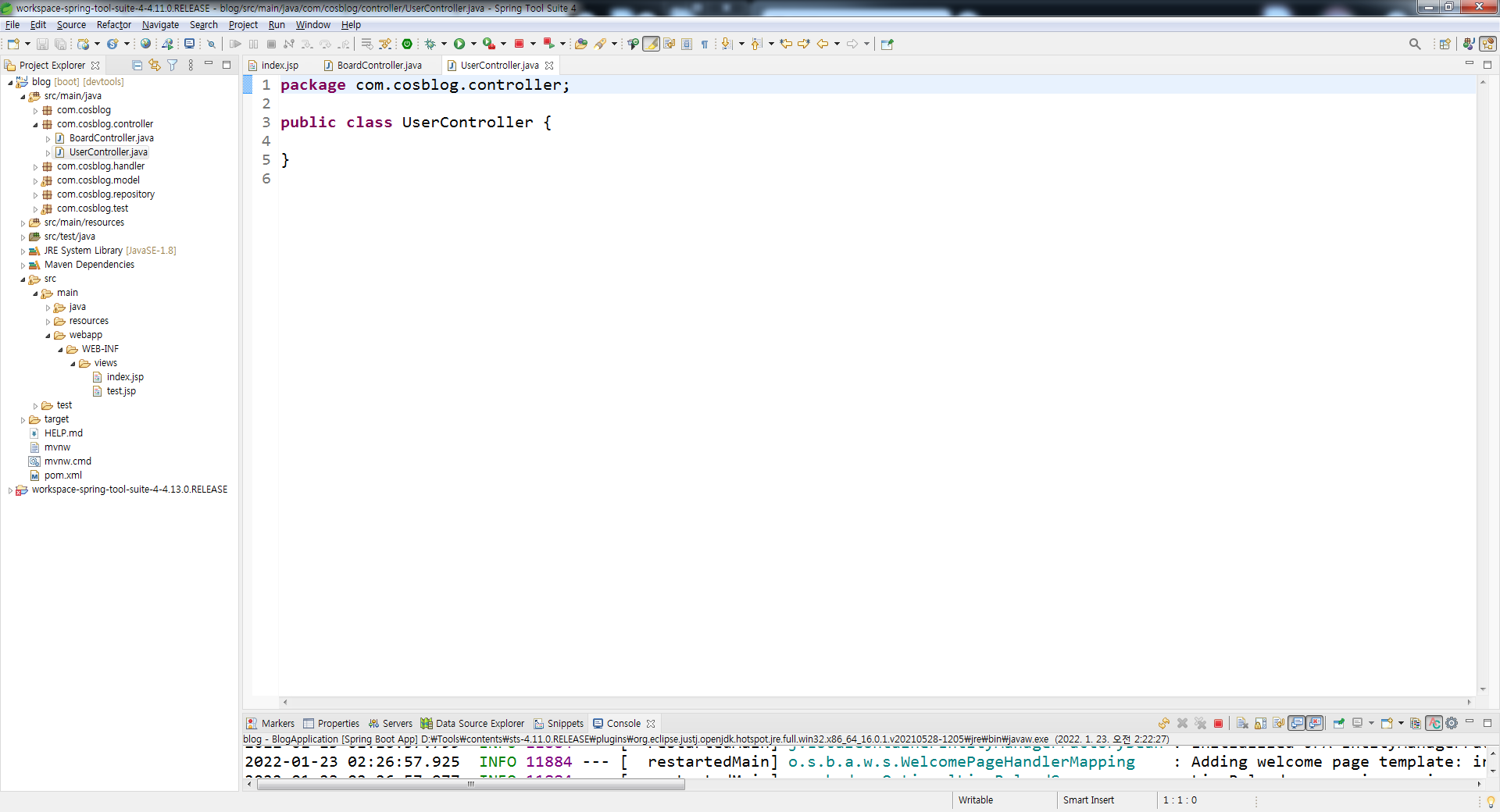
Task: Open the Data Source Explorer tab
Action: pos(473,724)
